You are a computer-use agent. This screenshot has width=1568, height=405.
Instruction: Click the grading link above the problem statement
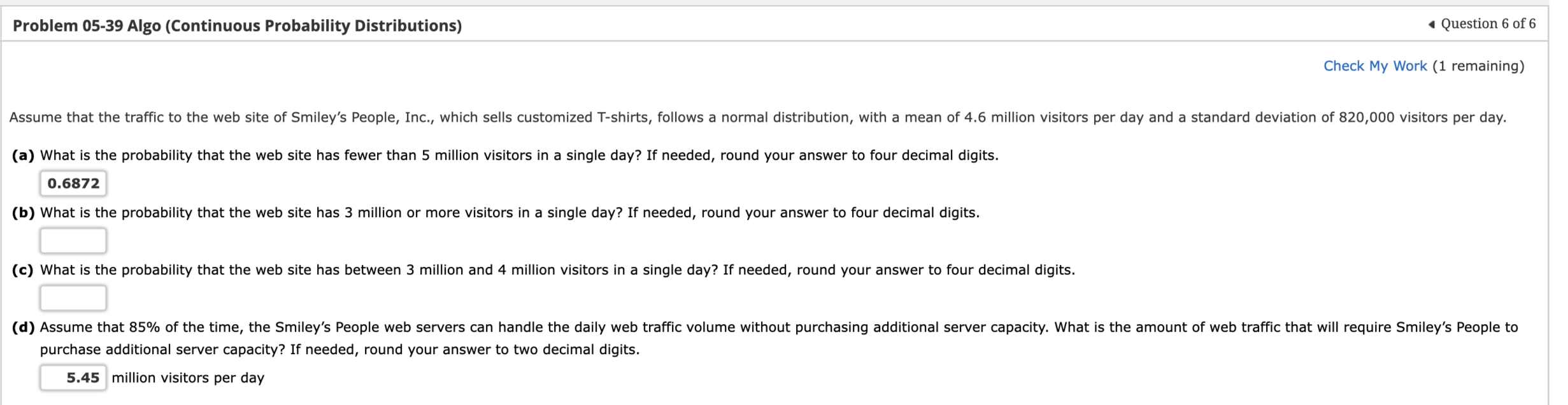pyautogui.click(x=1376, y=66)
